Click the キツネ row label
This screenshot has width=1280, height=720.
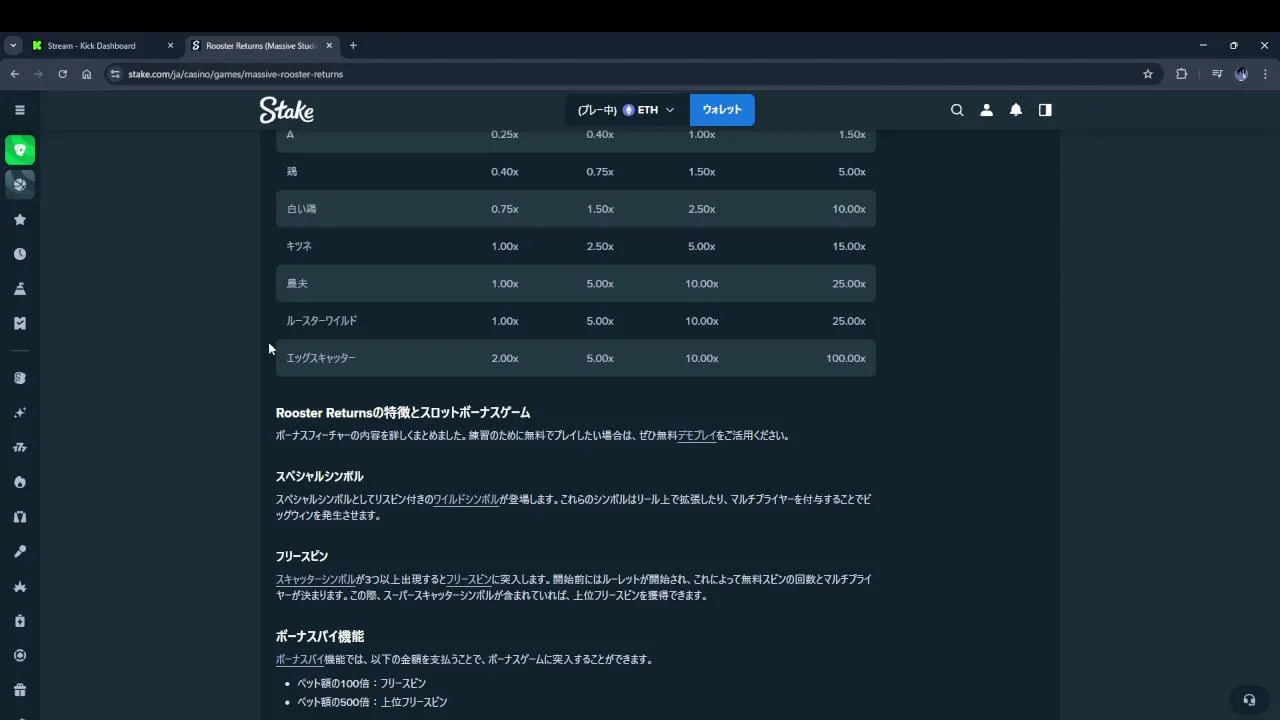coord(299,246)
